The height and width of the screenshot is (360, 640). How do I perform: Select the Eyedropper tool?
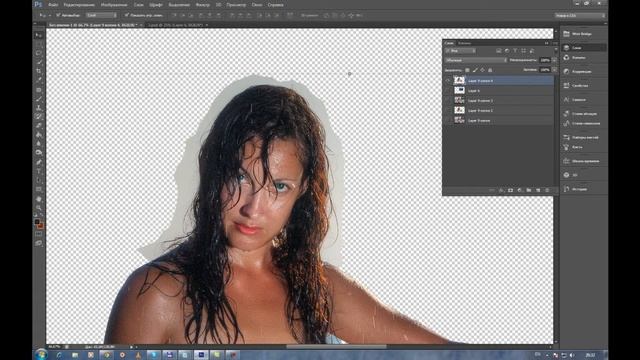coord(38,80)
